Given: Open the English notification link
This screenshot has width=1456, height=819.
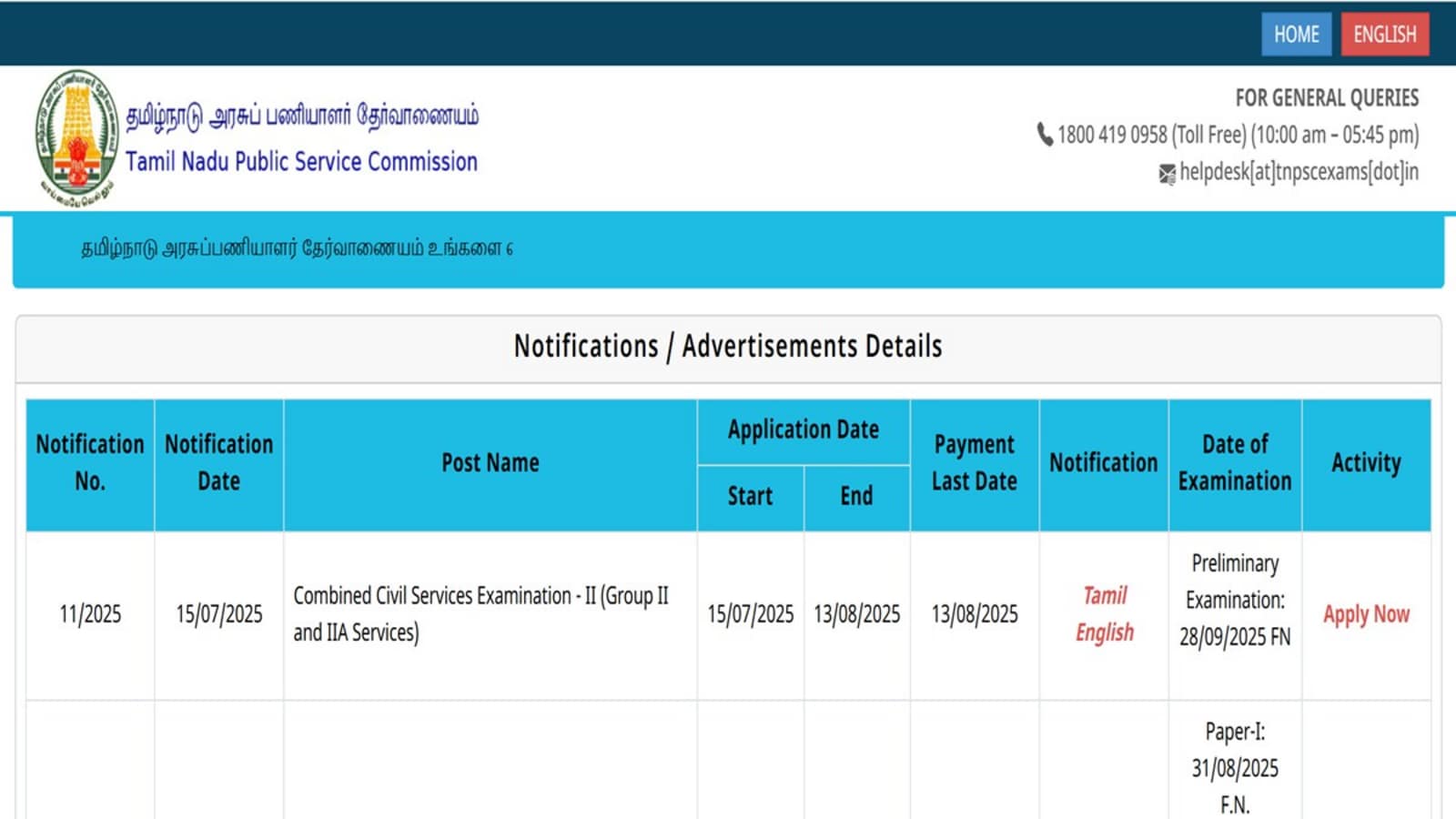Looking at the screenshot, I should point(1105,632).
